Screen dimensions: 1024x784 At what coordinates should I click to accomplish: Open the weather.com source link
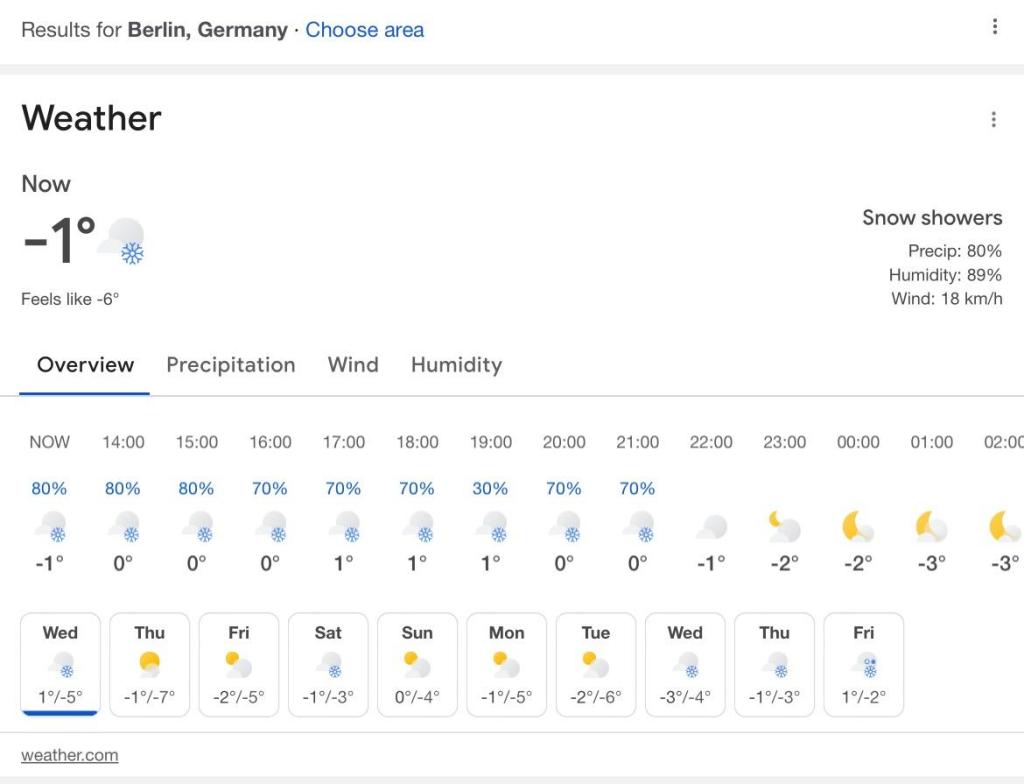[x=69, y=755]
